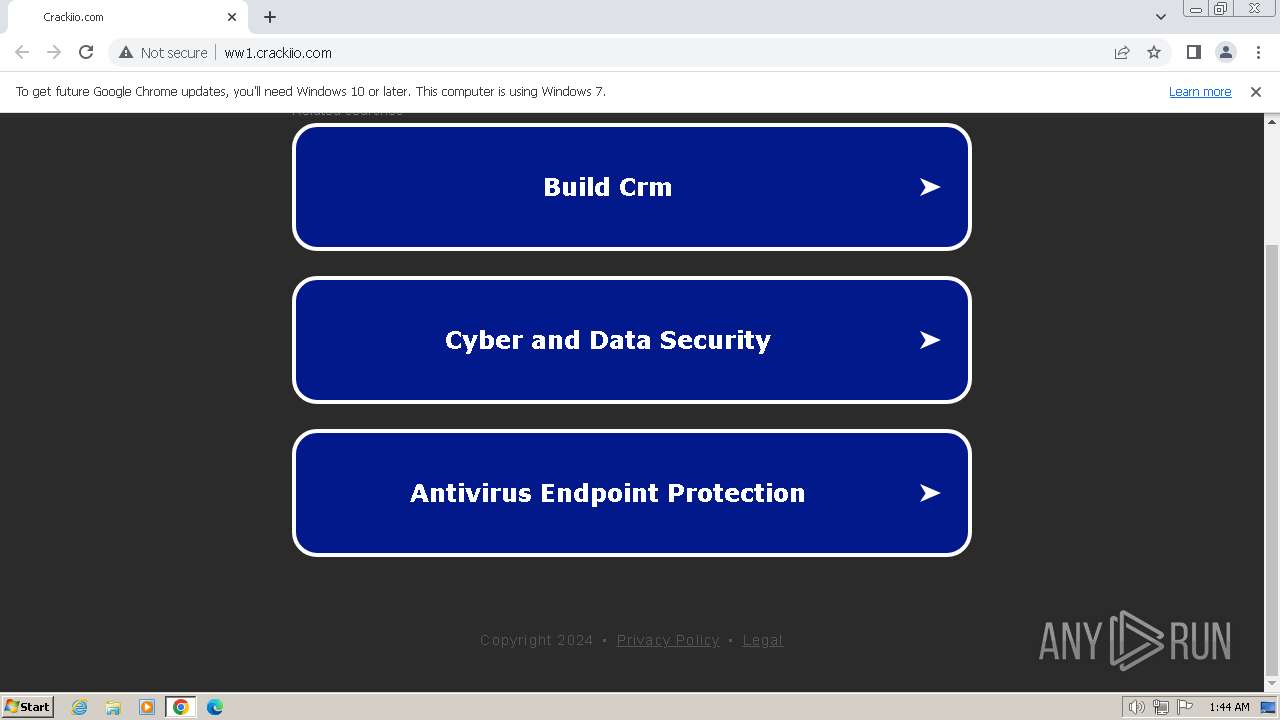
Task: Open the Learn more link
Action: pos(1200,91)
